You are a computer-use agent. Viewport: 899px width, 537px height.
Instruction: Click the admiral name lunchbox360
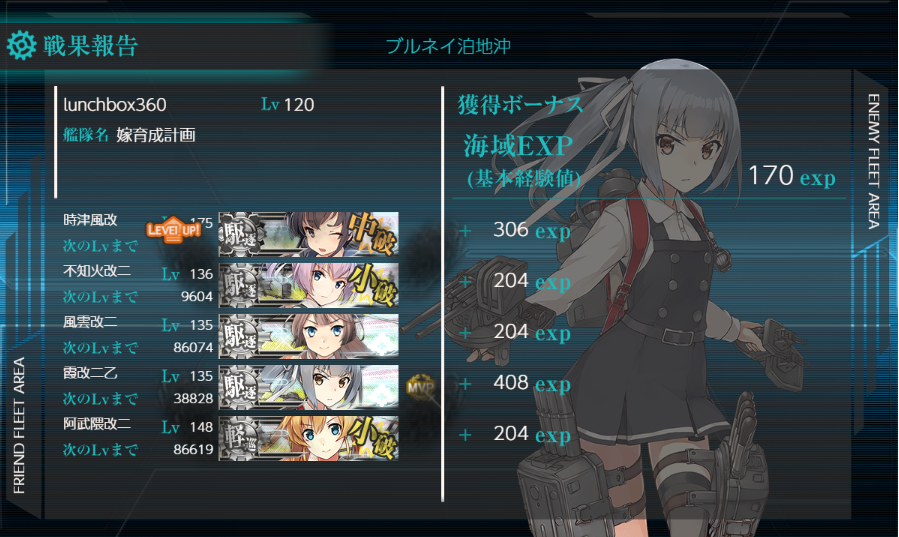click(x=115, y=104)
